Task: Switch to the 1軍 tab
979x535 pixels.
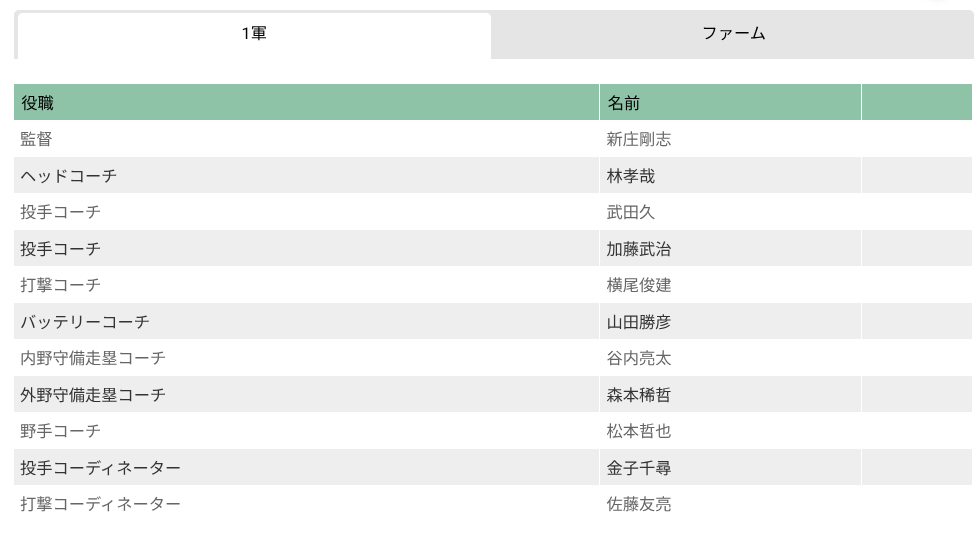Action: click(254, 34)
